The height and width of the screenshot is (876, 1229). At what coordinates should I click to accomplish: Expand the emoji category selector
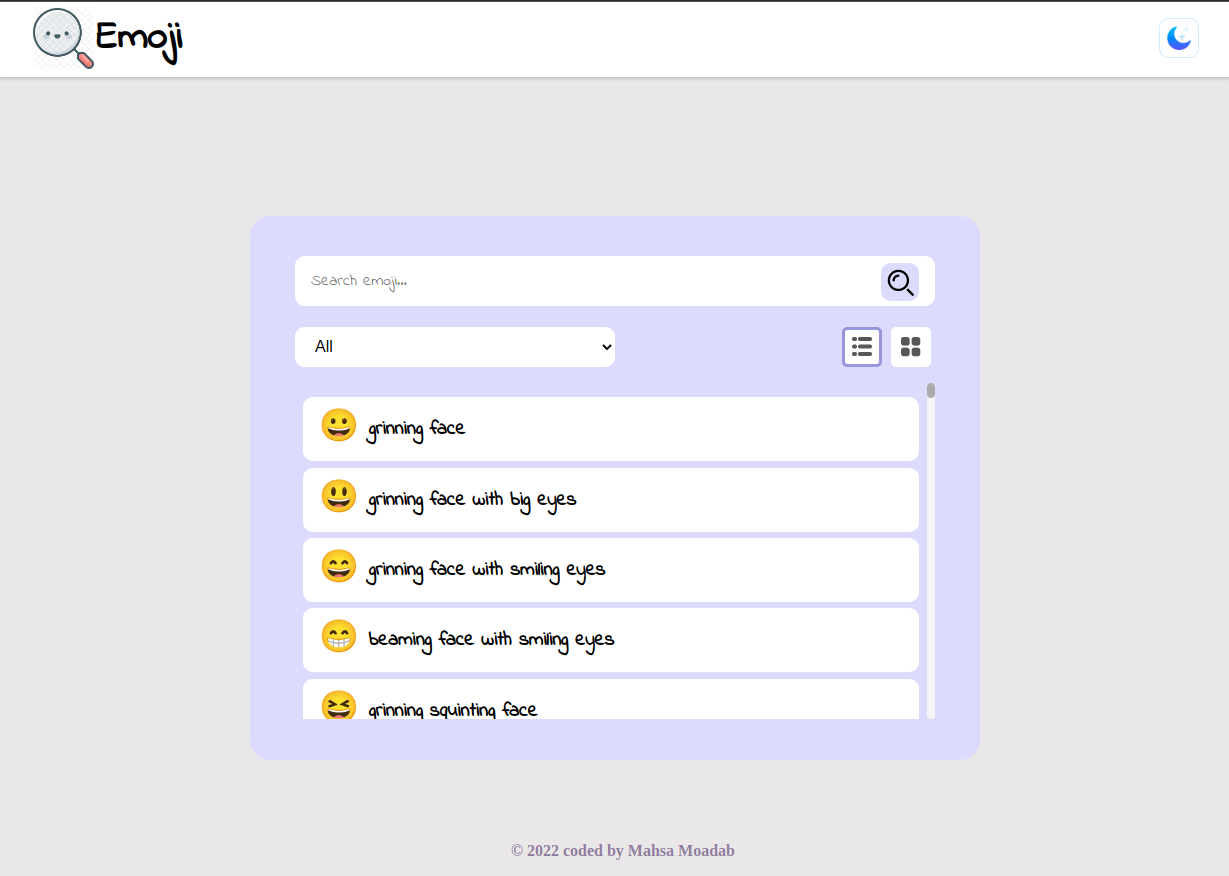point(455,347)
